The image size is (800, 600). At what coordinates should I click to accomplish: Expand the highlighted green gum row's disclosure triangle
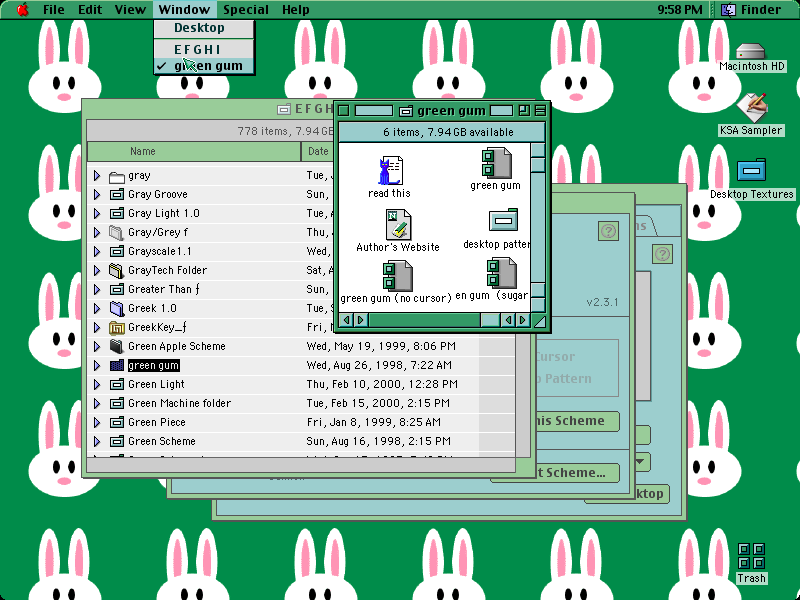pyautogui.click(x=97, y=365)
